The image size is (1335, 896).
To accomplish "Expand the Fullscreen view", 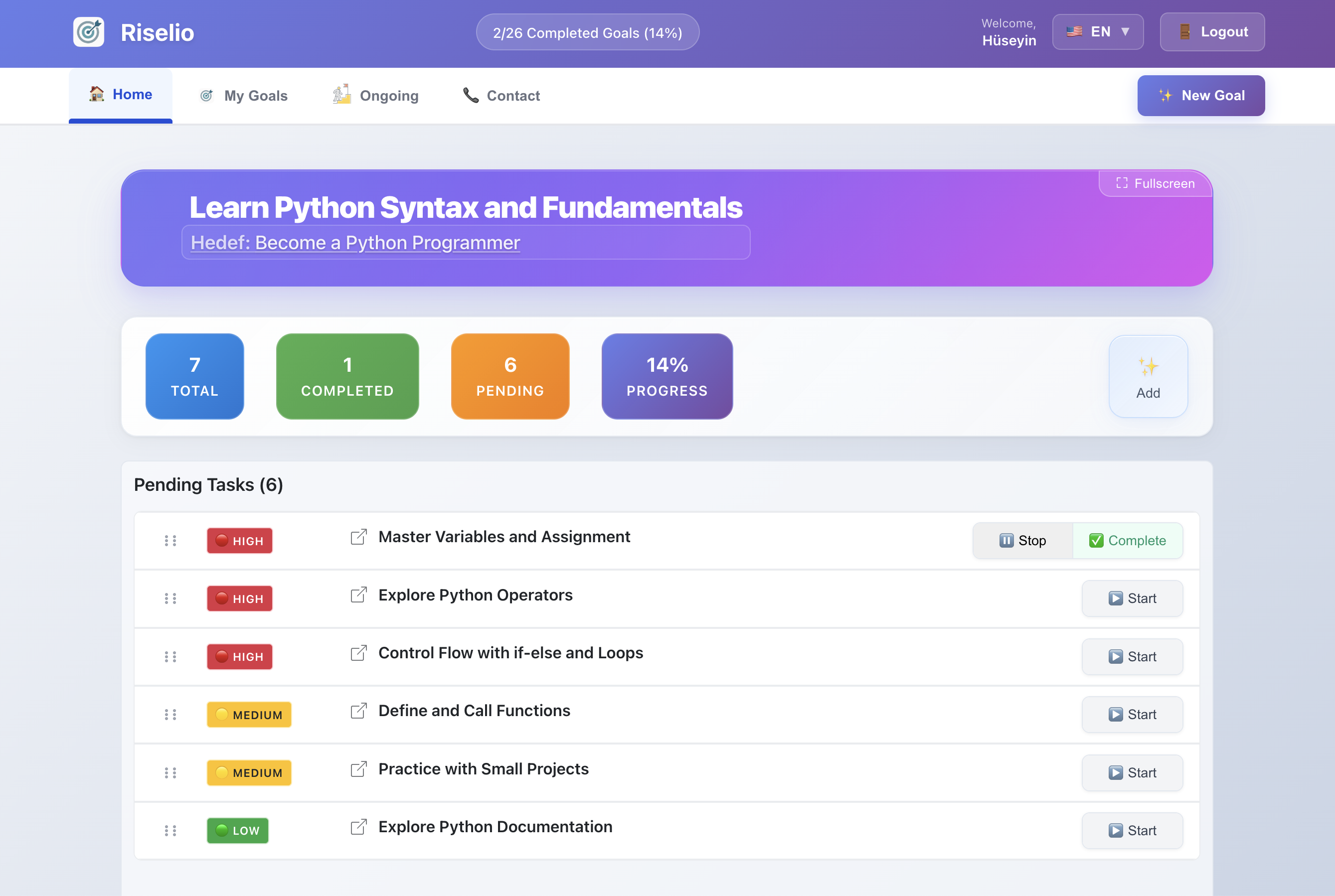I will [x=1155, y=183].
